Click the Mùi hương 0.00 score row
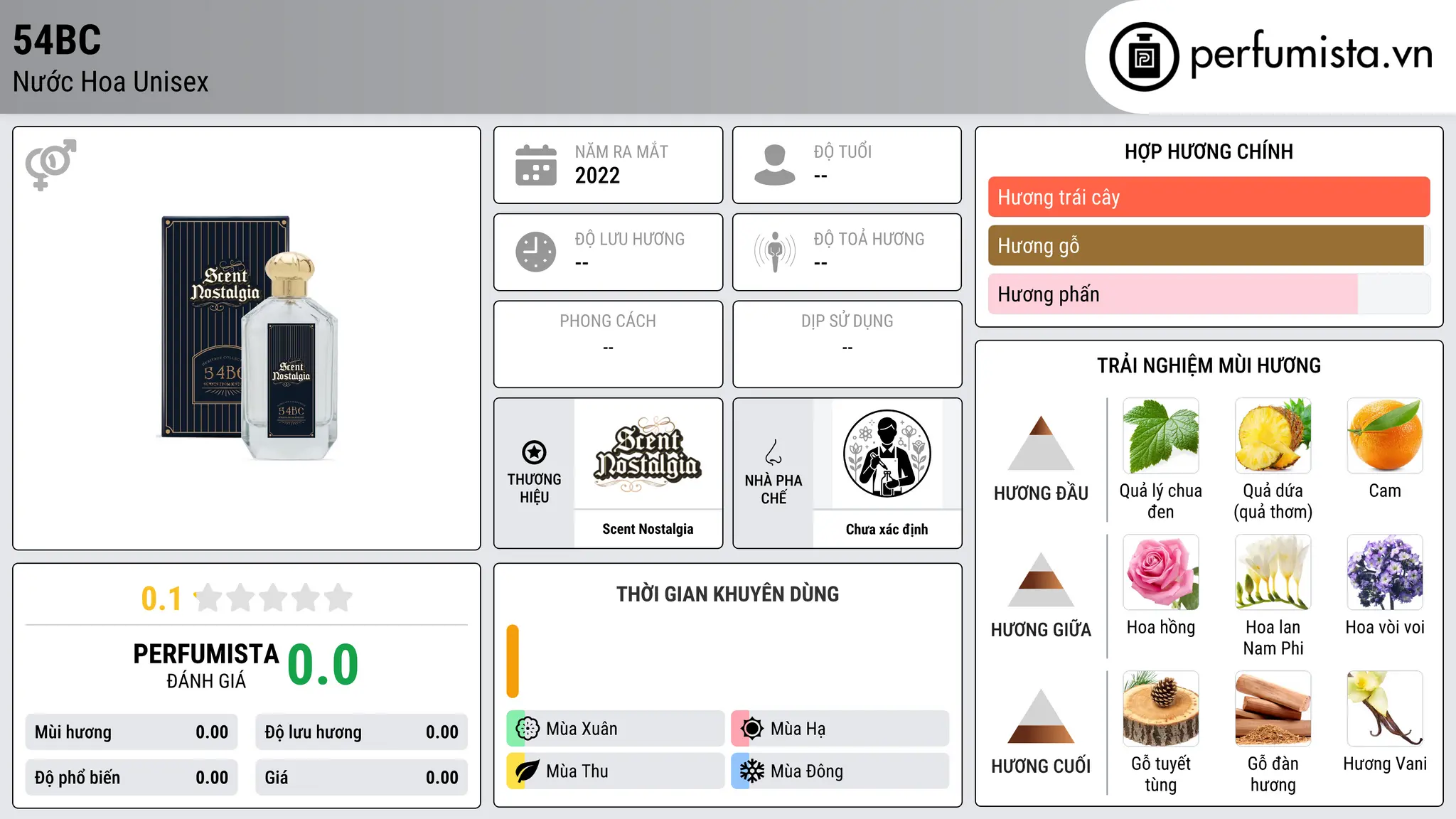This screenshot has height=819, width=1456. (x=132, y=732)
